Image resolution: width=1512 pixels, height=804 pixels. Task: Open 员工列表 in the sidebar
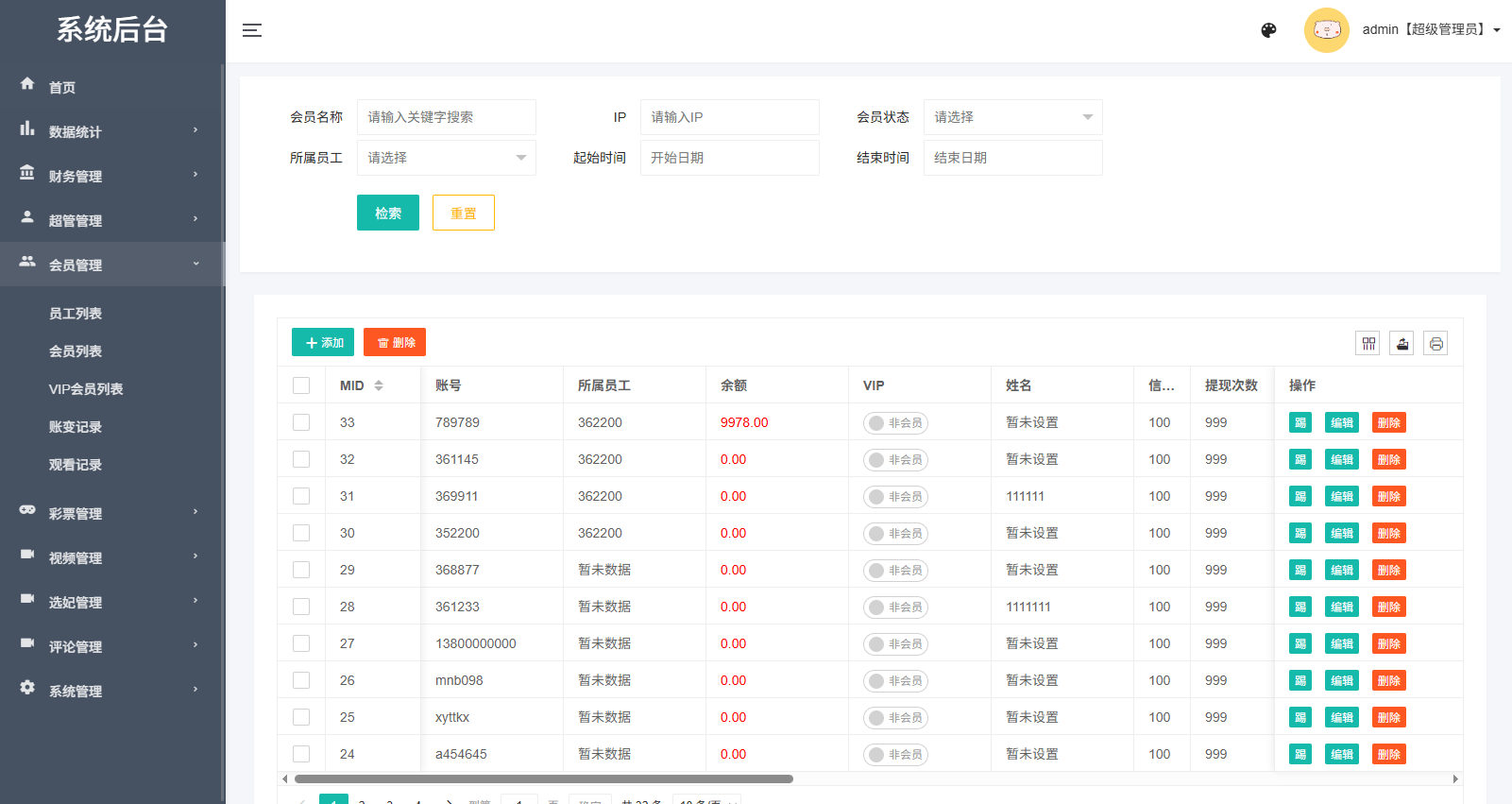[x=76, y=314]
